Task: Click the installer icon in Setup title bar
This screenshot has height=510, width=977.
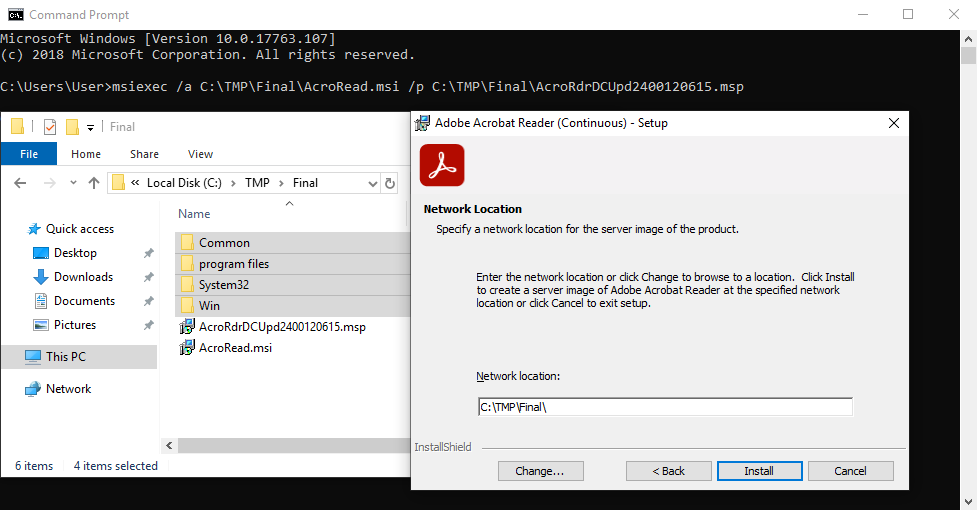Action: point(422,123)
